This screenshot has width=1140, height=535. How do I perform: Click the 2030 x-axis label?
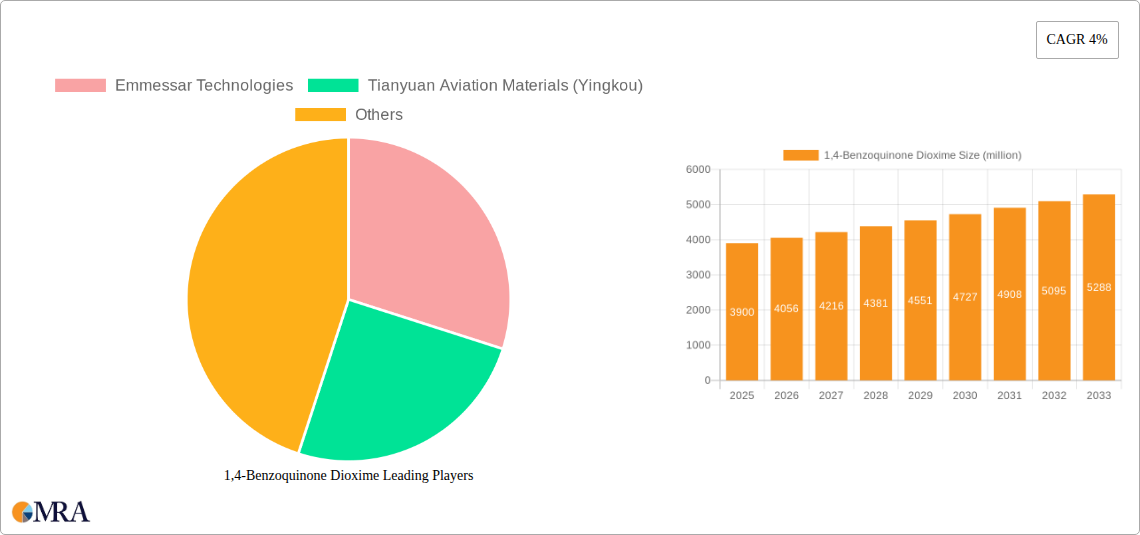(x=966, y=395)
